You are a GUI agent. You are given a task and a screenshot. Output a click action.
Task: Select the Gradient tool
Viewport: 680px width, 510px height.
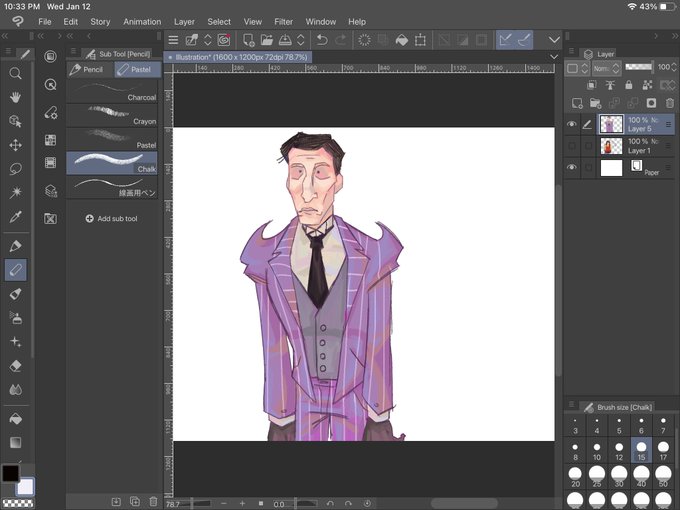15,442
